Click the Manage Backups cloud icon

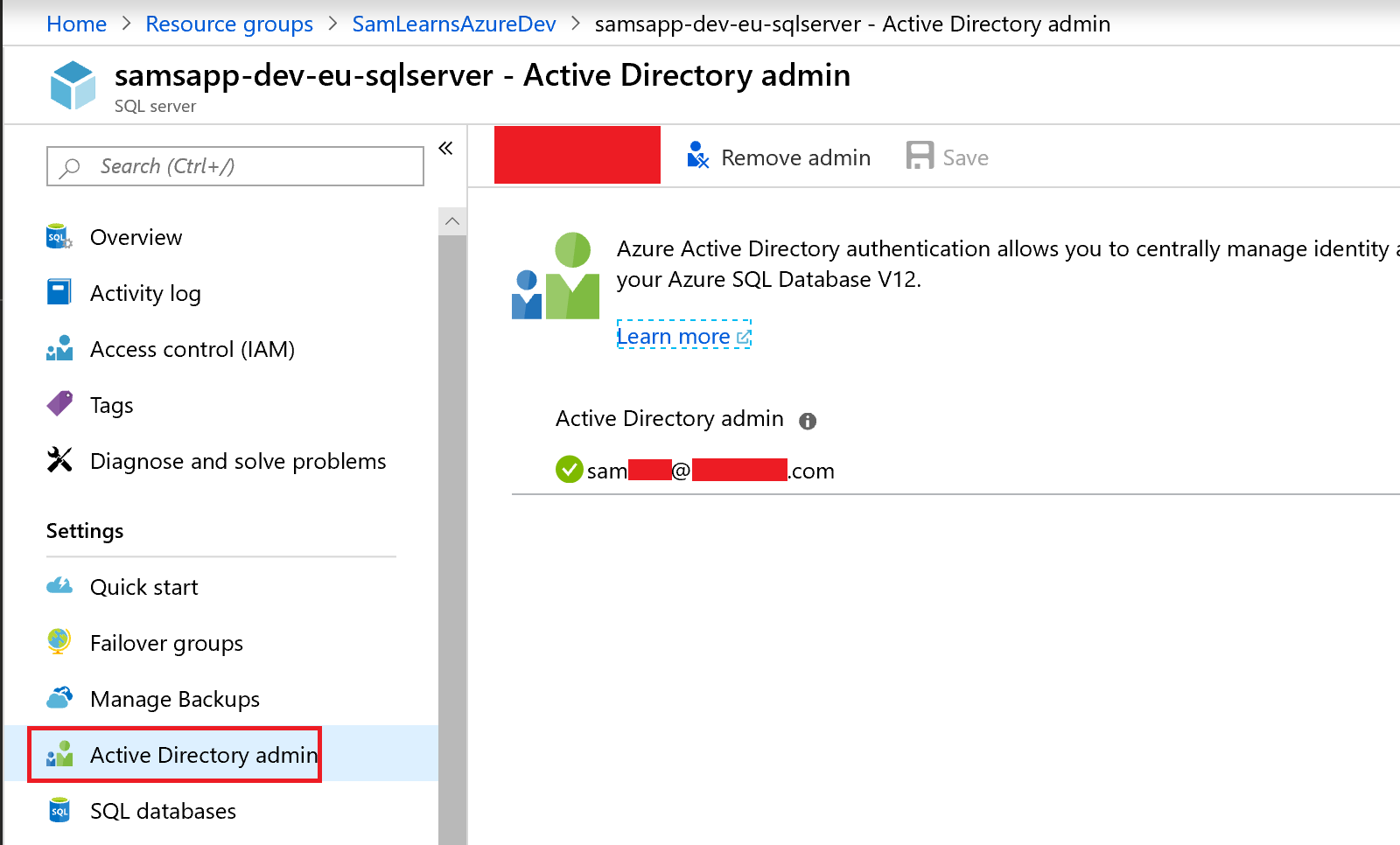pyautogui.click(x=59, y=698)
